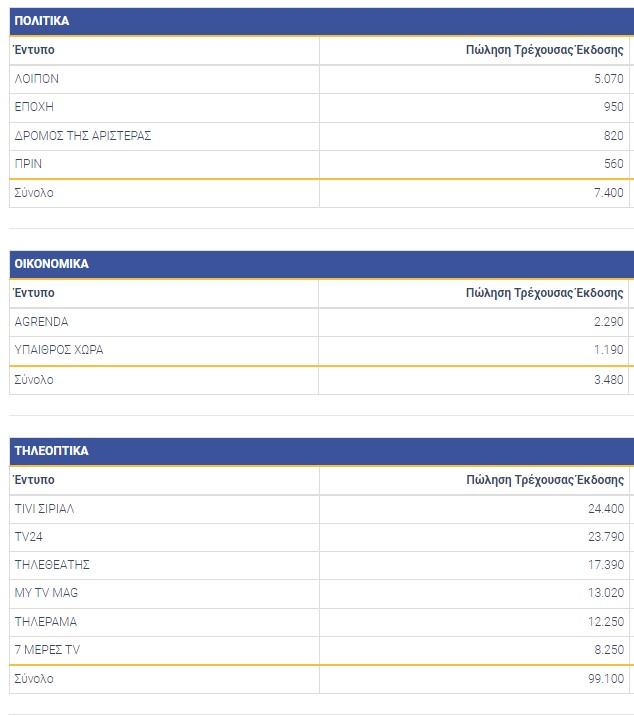Click the ΟΙΚΟΝΟΜΙΚΑ section header

52,264
